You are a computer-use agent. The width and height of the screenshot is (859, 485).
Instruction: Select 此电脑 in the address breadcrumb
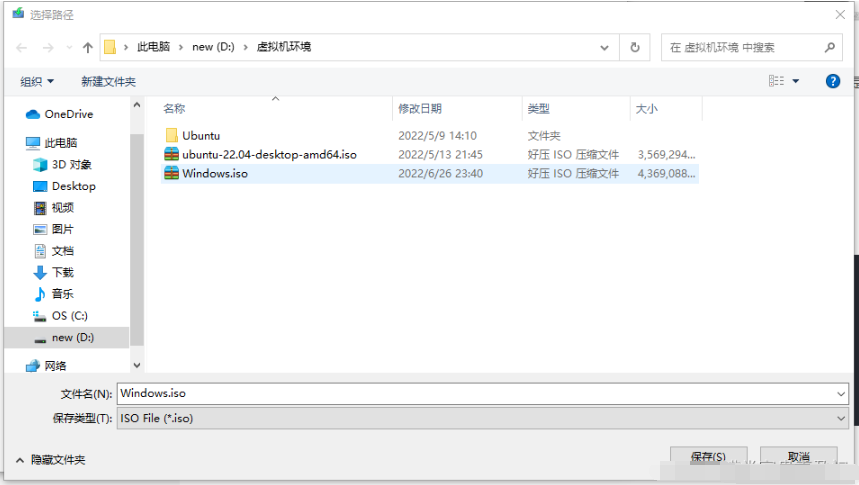tap(153, 47)
